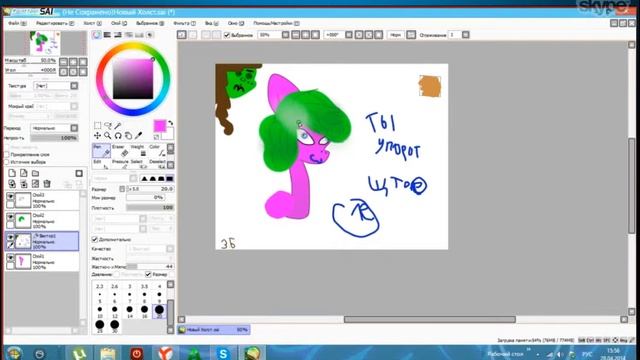640x360 pixels.
Task: Select the Pen vector tool
Action: (101, 150)
